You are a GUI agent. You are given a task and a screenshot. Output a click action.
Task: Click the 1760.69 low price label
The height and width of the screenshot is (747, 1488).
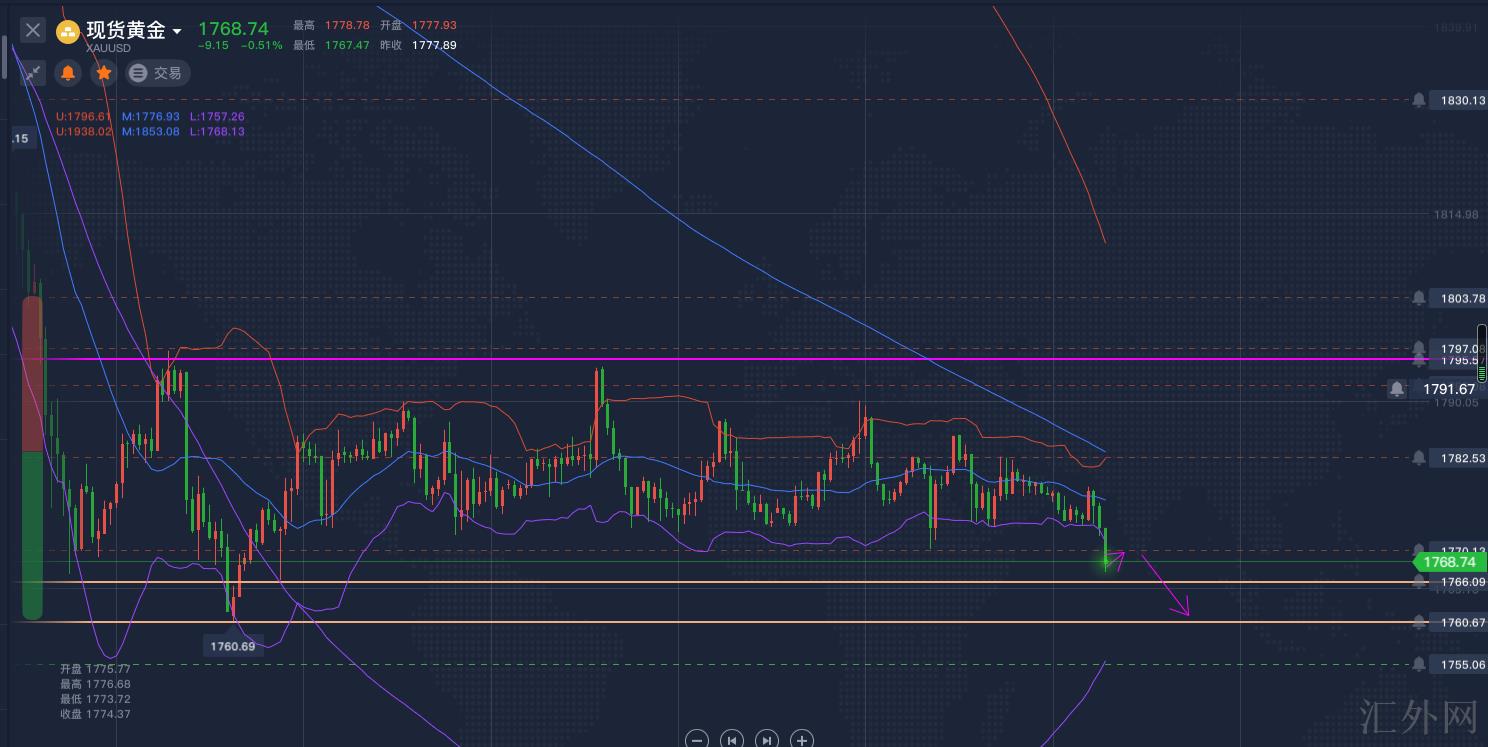[x=232, y=646]
